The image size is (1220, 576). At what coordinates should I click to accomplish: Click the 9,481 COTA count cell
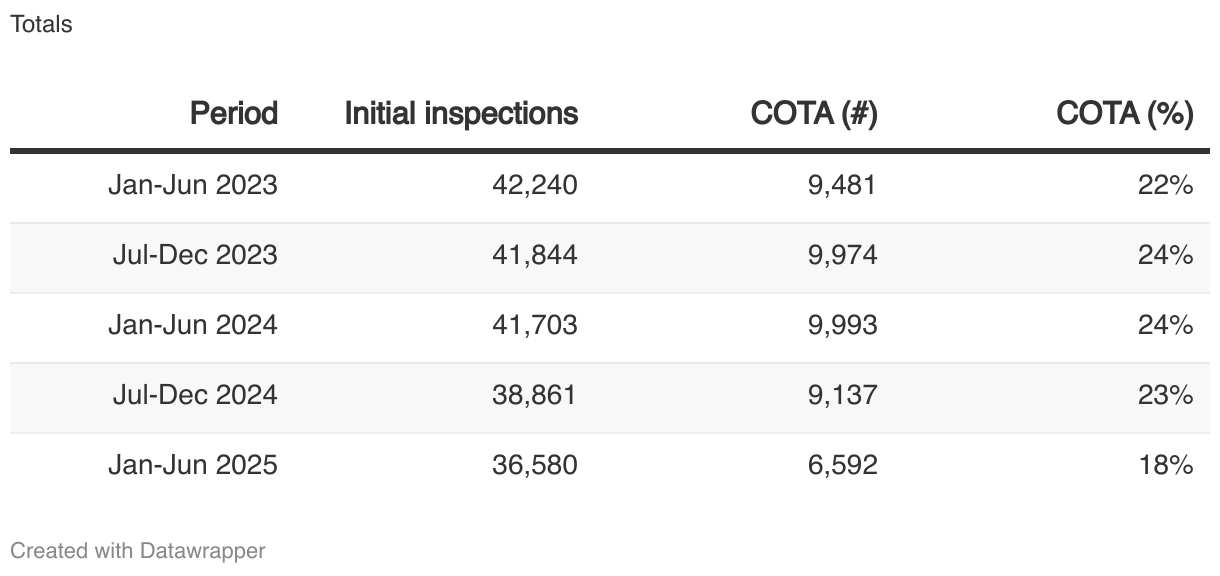pos(842,186)
